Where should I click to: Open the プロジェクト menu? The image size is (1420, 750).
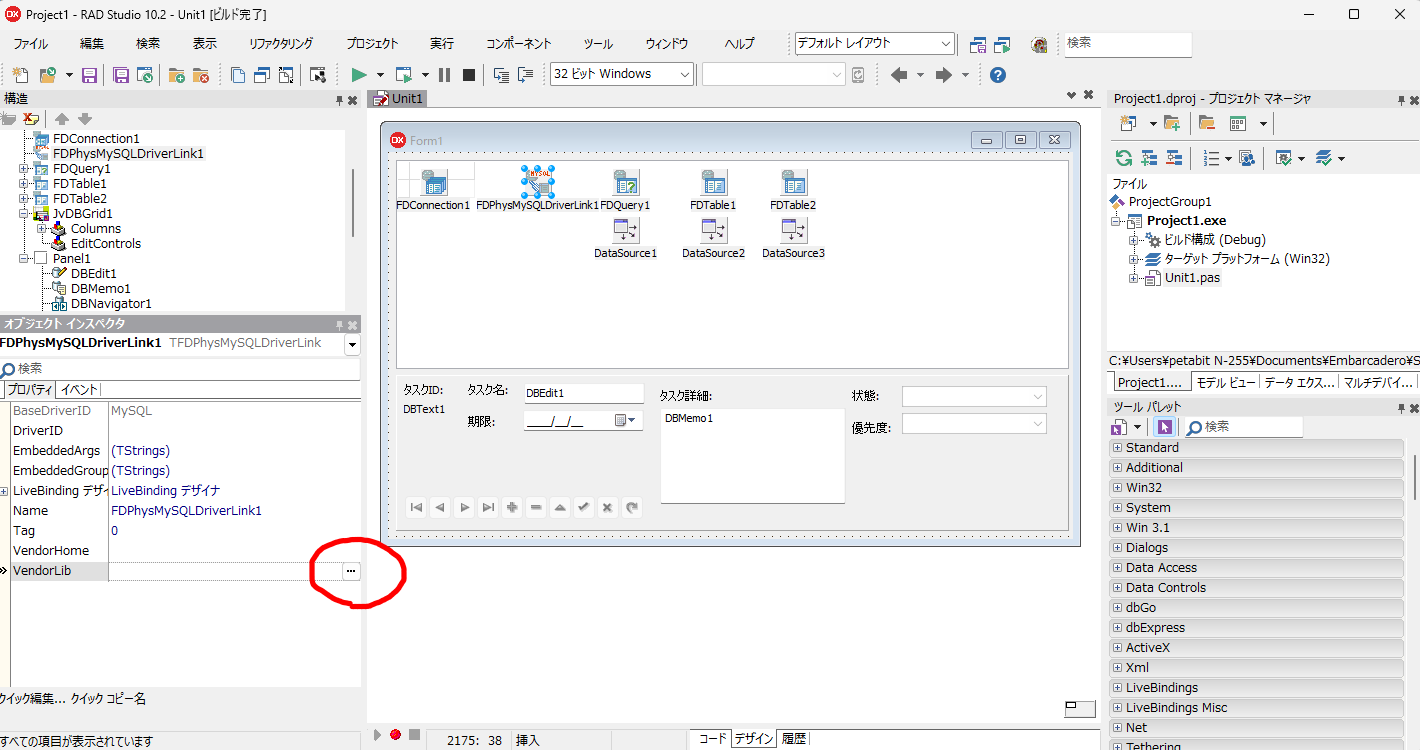(x=371, y=43)
